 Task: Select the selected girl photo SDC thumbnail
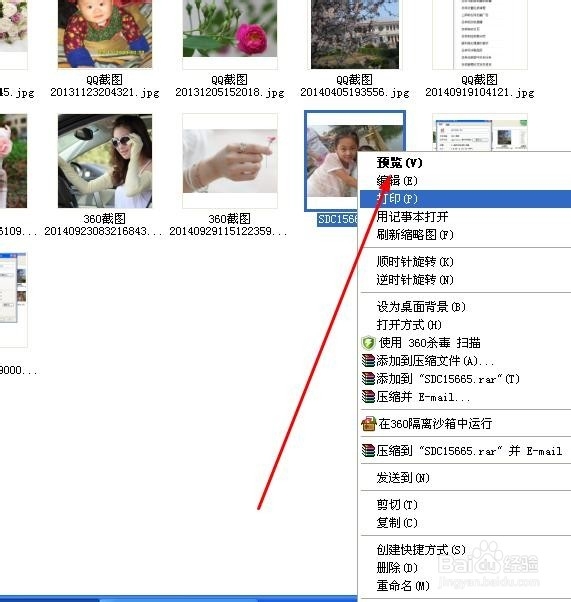coord(332,161)
